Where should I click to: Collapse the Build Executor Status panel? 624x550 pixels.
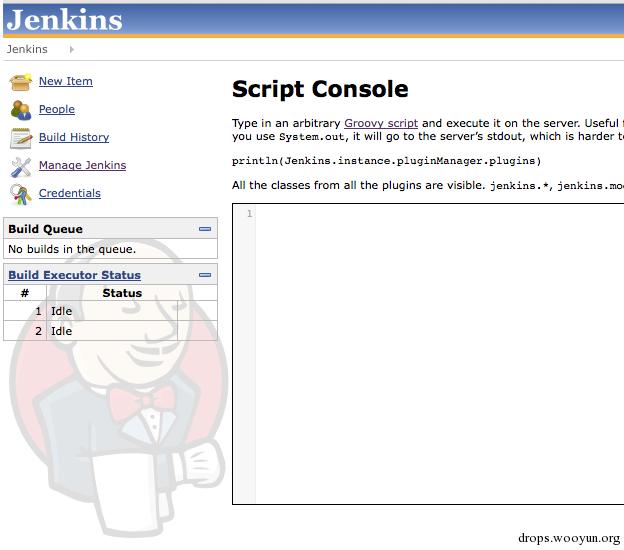tap(205, 275)
